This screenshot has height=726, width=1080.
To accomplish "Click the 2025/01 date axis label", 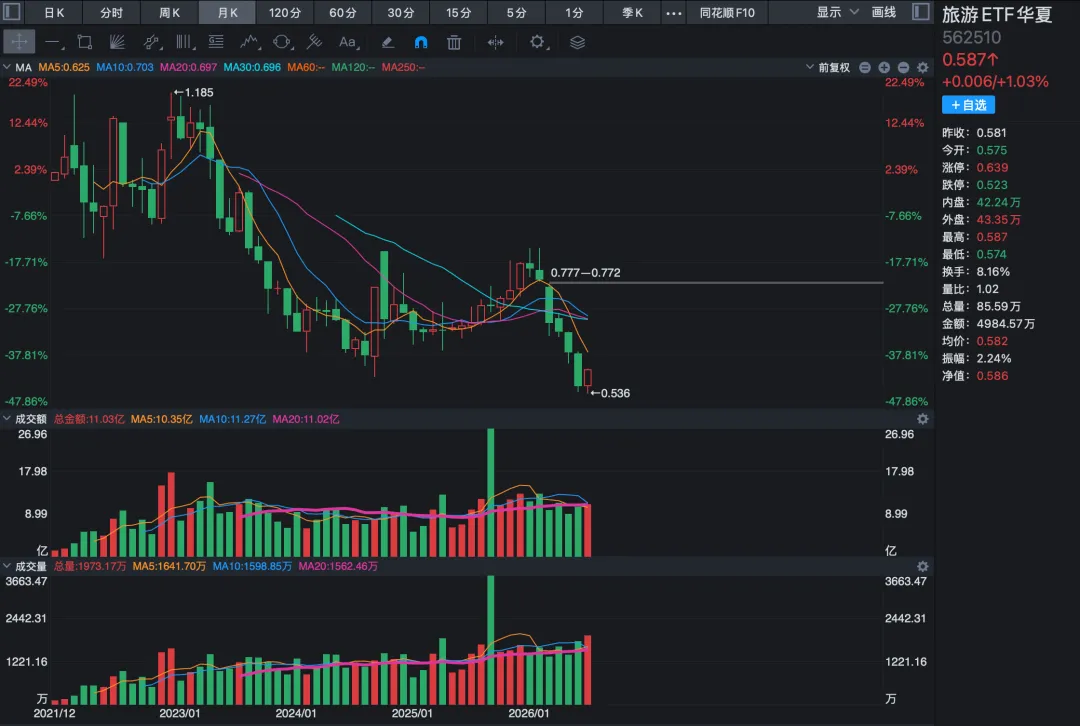I will tap(412, 714).
